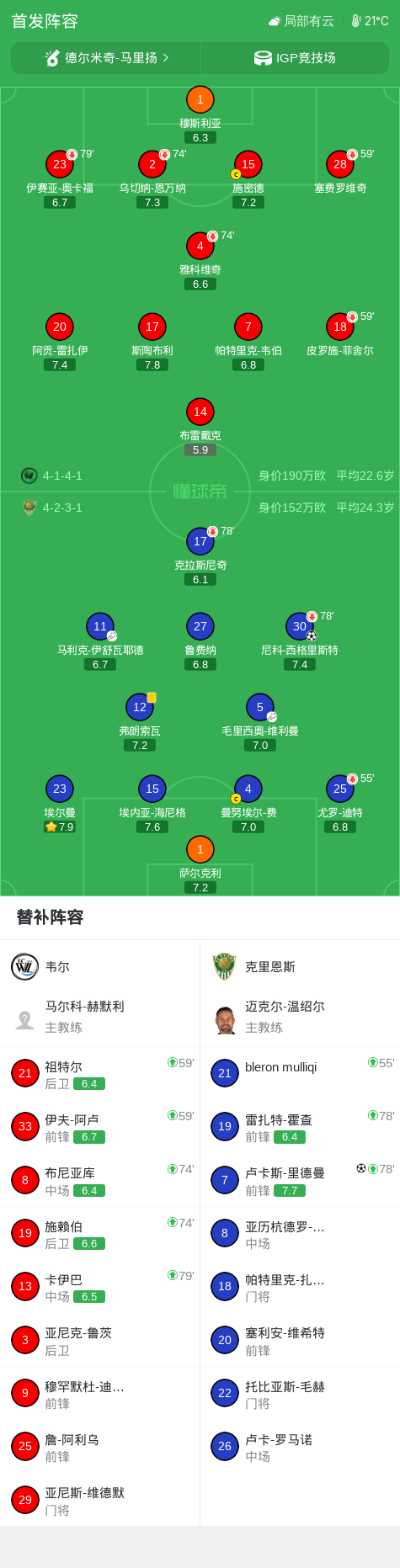400x1568 pixels.
Task: Select 尼科-西格里斯特 number 30 icon
Action: click(300, 626)
